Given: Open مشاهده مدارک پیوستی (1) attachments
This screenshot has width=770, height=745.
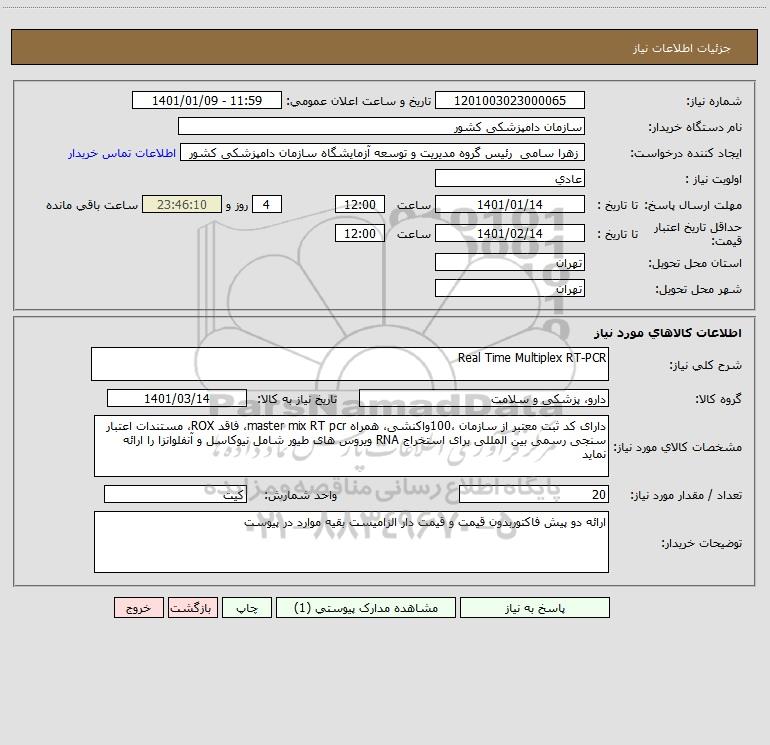Looking at the screenshot, I should (x=366, y=608).
